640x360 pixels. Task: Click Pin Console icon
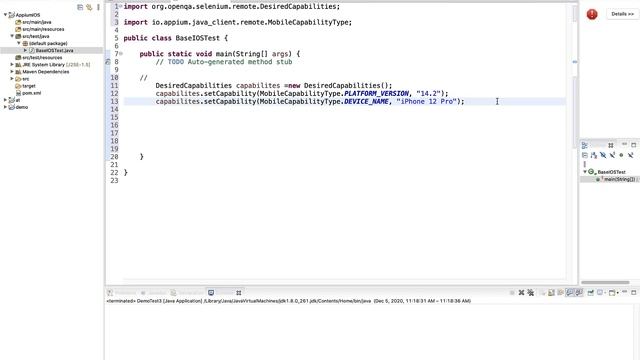[591, 293]
